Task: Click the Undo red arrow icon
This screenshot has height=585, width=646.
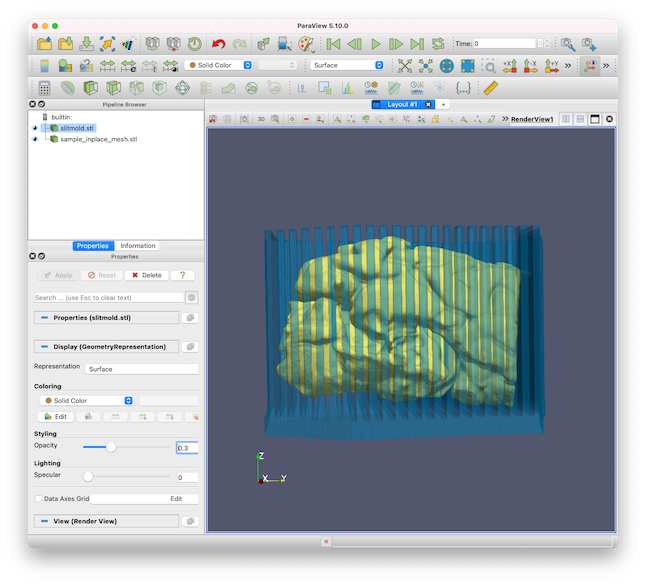Action: 218,44
